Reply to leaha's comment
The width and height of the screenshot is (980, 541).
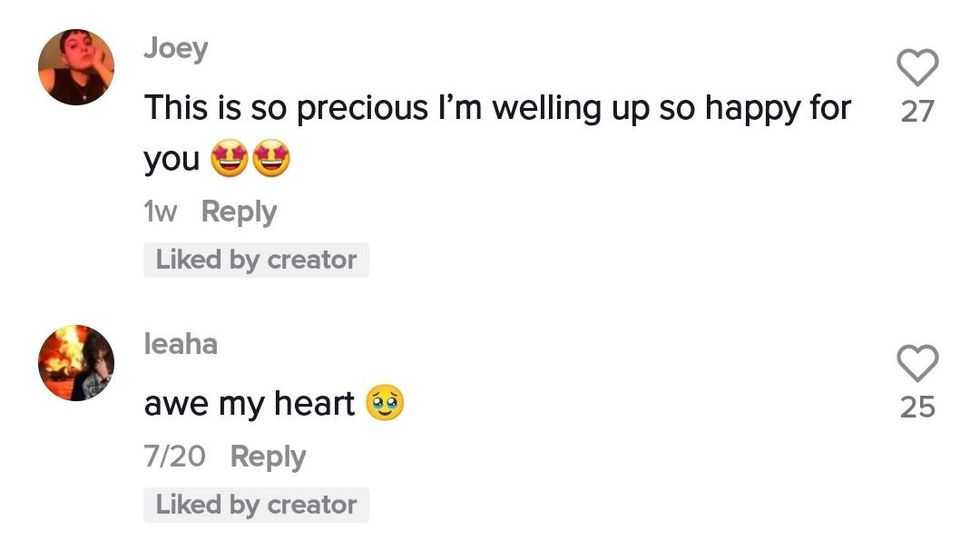pyautogui.click(x=268, y=457)
